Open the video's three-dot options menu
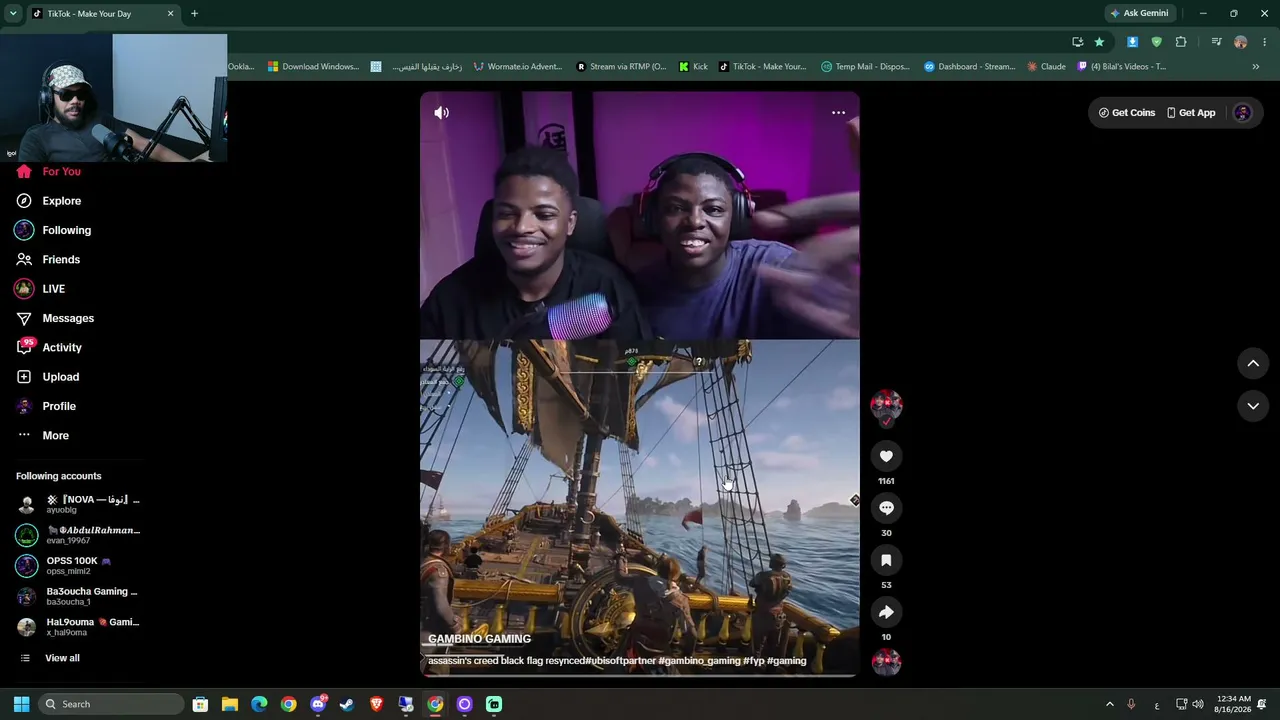The image size is (1280, 720). click(838, 113)
